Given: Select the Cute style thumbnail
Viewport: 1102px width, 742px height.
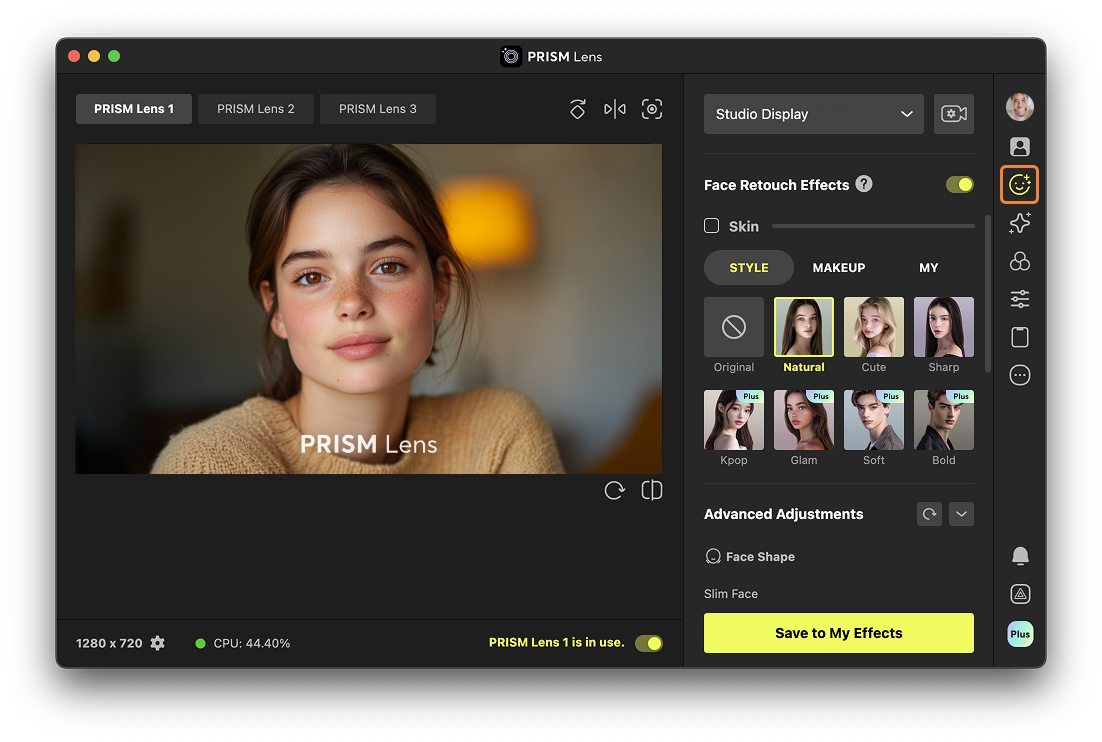Looking at the screenshot, I should click(874, 327).
